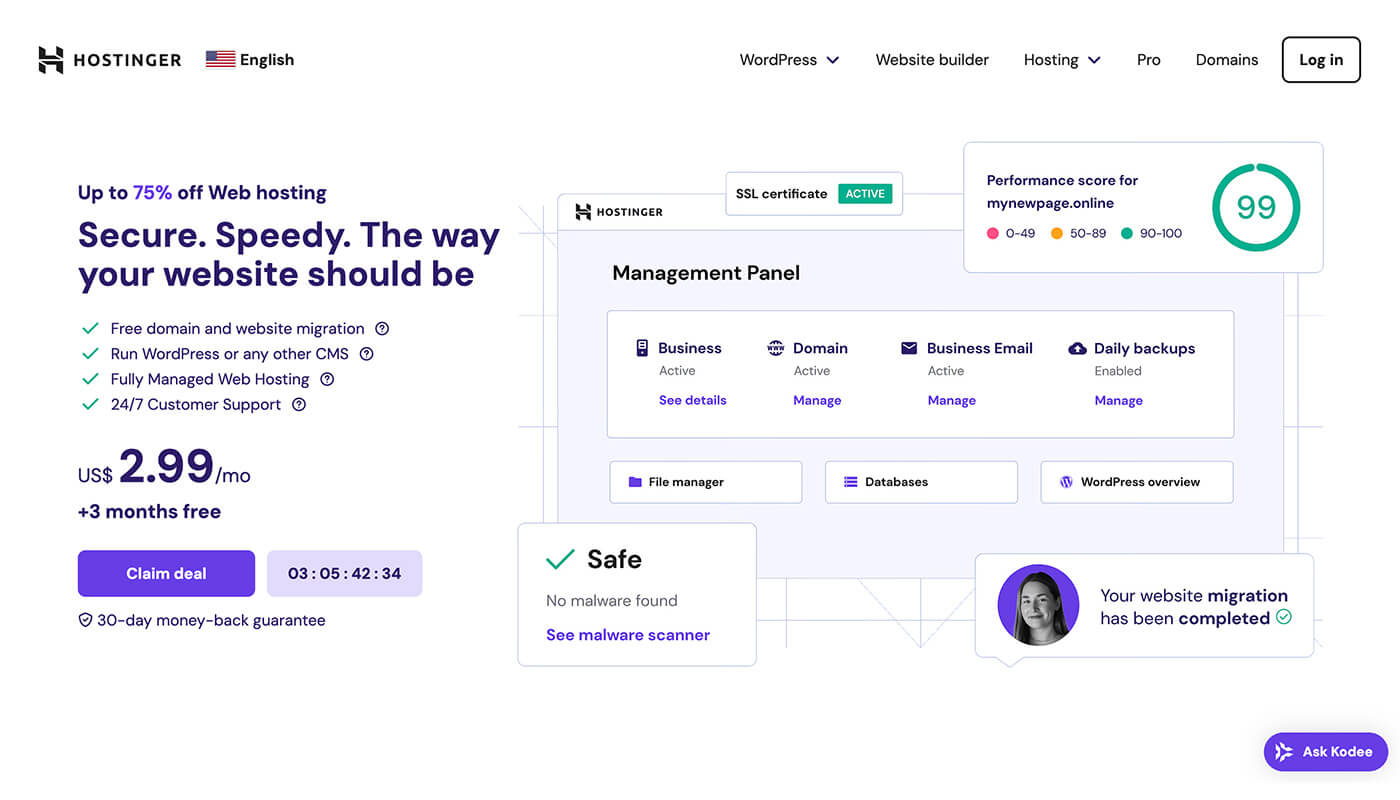Expand the WordPress menu dropdown
The width and height of the screenshot is (1400, 800).
tap(789, 60)
